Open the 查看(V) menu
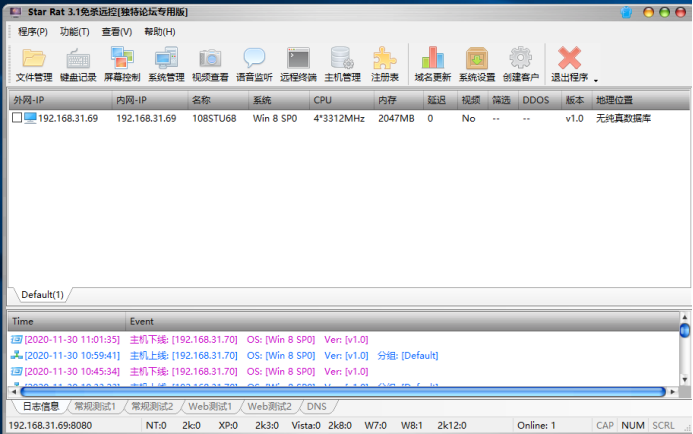The width and height of the screenshot is (693, 434). pyautogui.click(x=117, y=32)
